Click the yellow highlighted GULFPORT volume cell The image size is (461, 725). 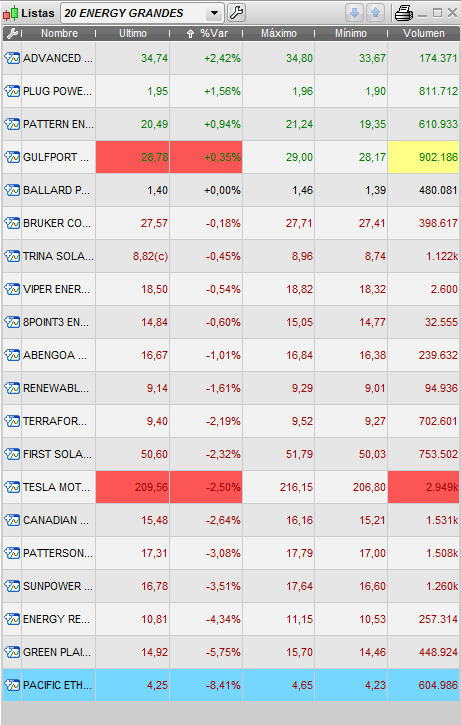click(x=424, y=157)
